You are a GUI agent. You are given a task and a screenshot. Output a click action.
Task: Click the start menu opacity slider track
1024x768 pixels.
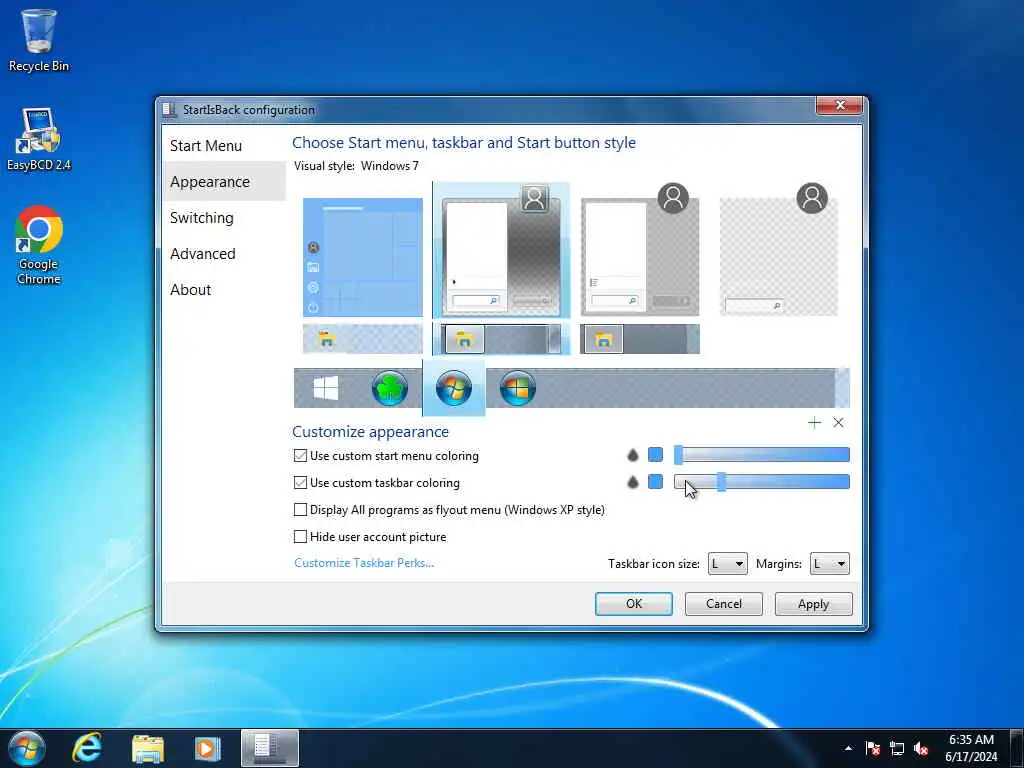click(x=762, y=455)
